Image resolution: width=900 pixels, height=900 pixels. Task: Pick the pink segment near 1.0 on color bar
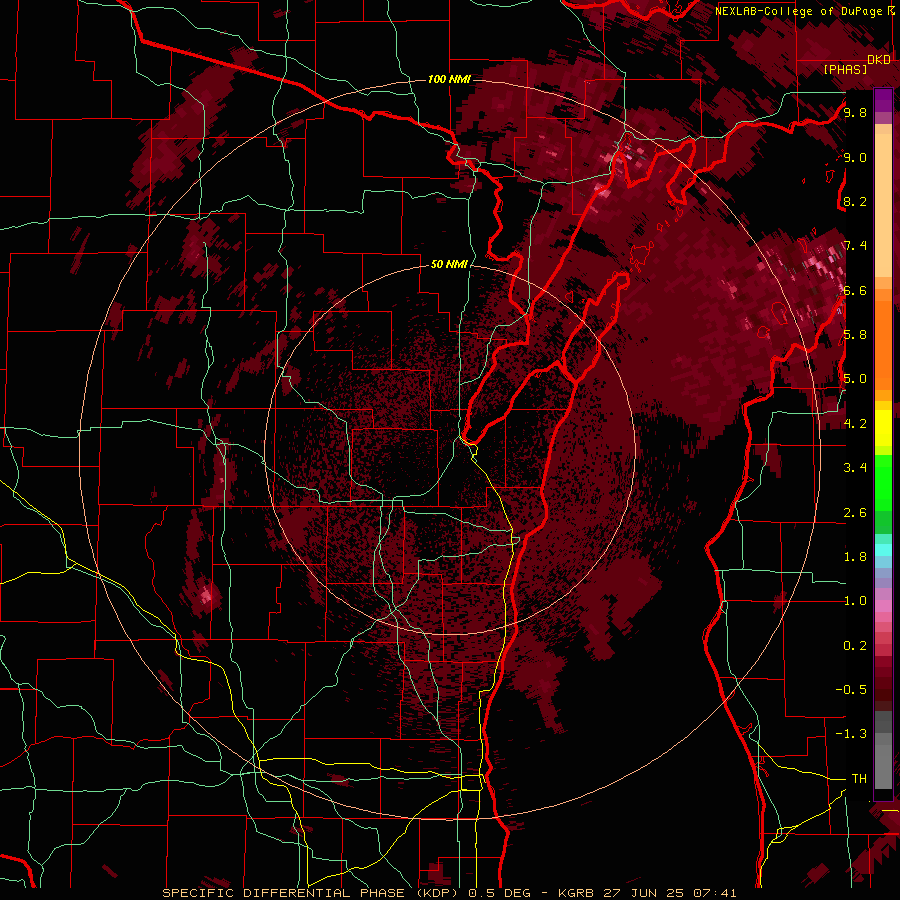pos(883,606)
